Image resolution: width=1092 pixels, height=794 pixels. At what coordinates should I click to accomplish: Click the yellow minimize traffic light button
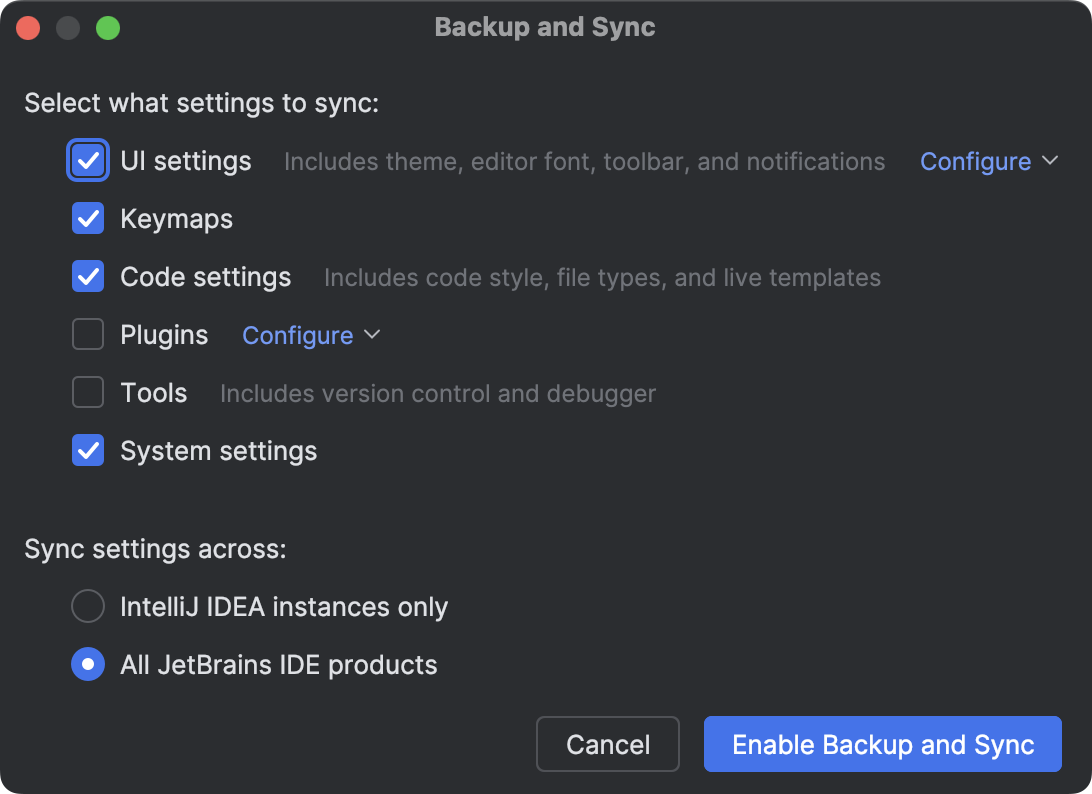[68, 28]
